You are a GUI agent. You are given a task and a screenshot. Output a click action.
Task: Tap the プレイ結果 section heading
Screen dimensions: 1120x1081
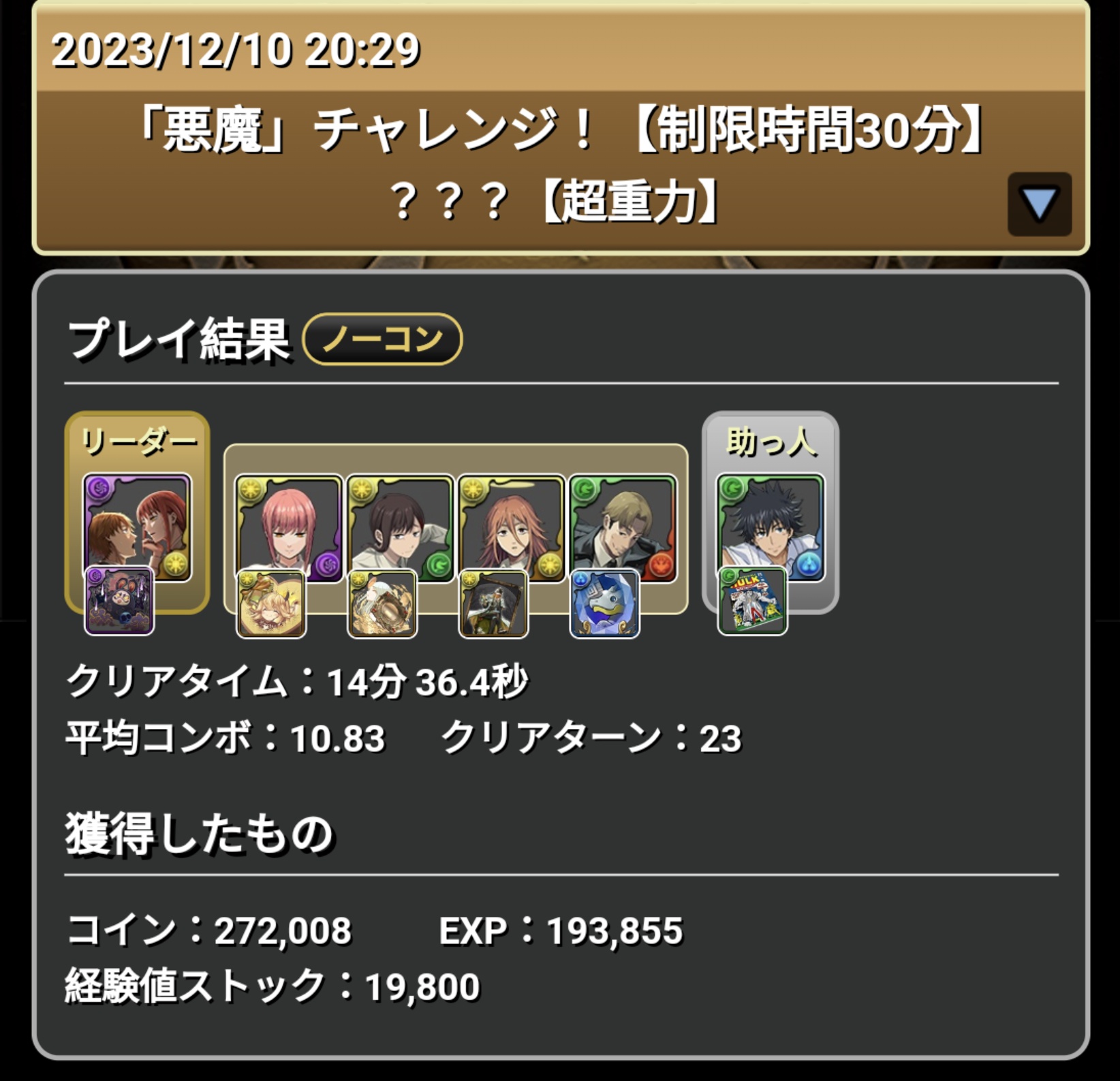[179, 339]
